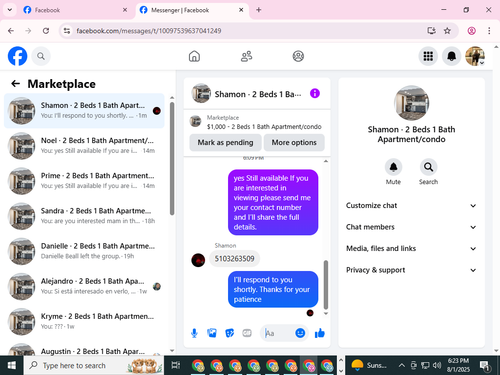This screenshot has width=500, height=375.
Task: Open the Windows notification center icon
Action: (x=485, y=366)
